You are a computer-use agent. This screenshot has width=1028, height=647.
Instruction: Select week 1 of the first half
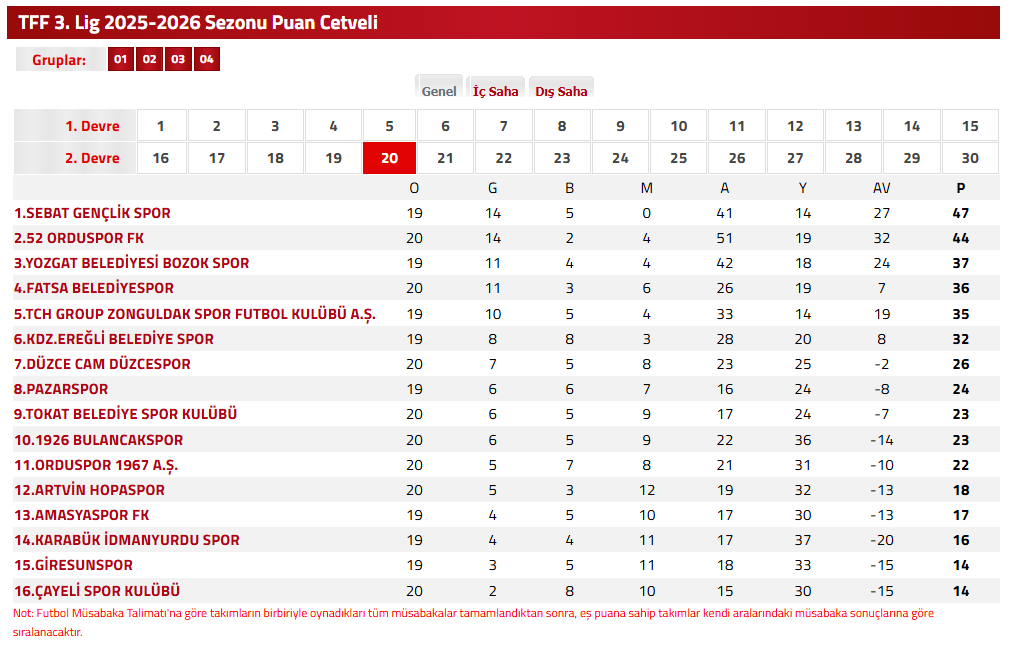[x=161, y=124]
